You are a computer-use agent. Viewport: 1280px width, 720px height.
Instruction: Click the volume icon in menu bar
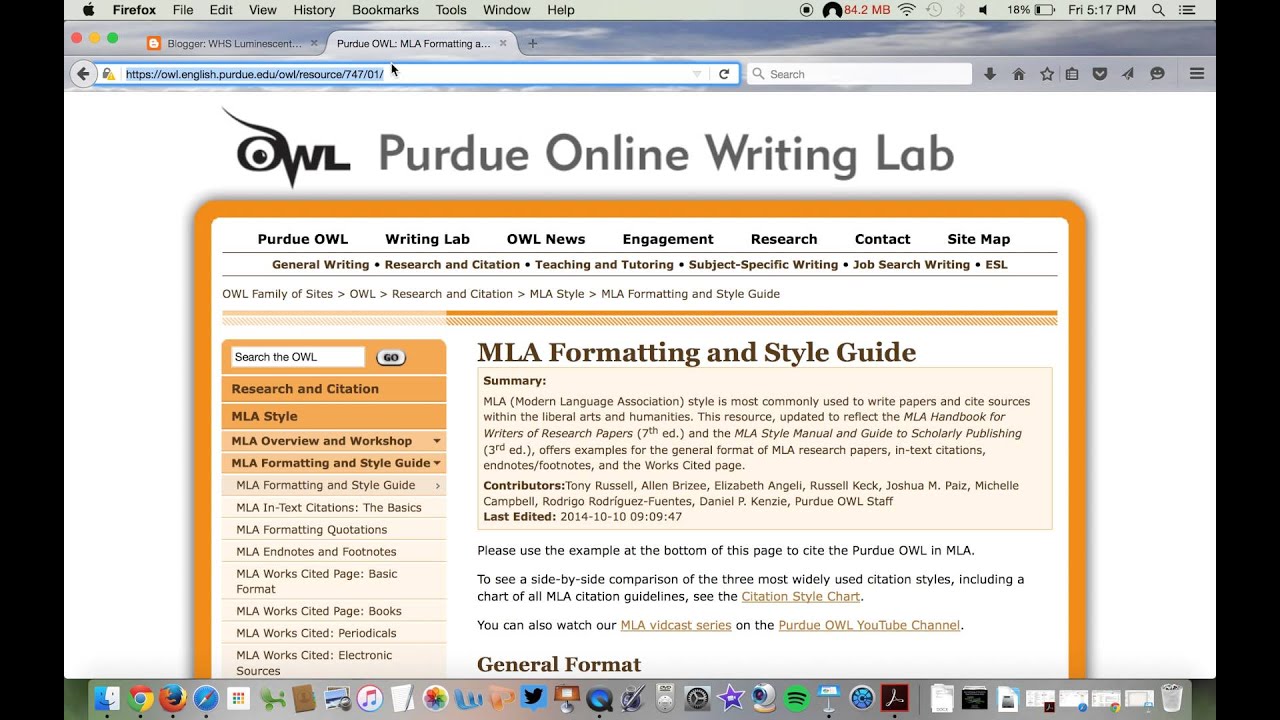983,10
